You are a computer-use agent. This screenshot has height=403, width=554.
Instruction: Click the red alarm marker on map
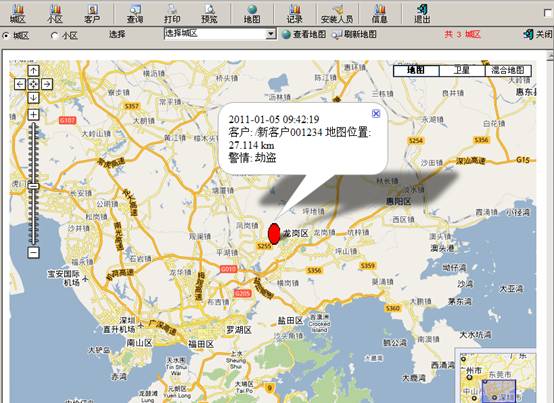(x=274, y=233)
